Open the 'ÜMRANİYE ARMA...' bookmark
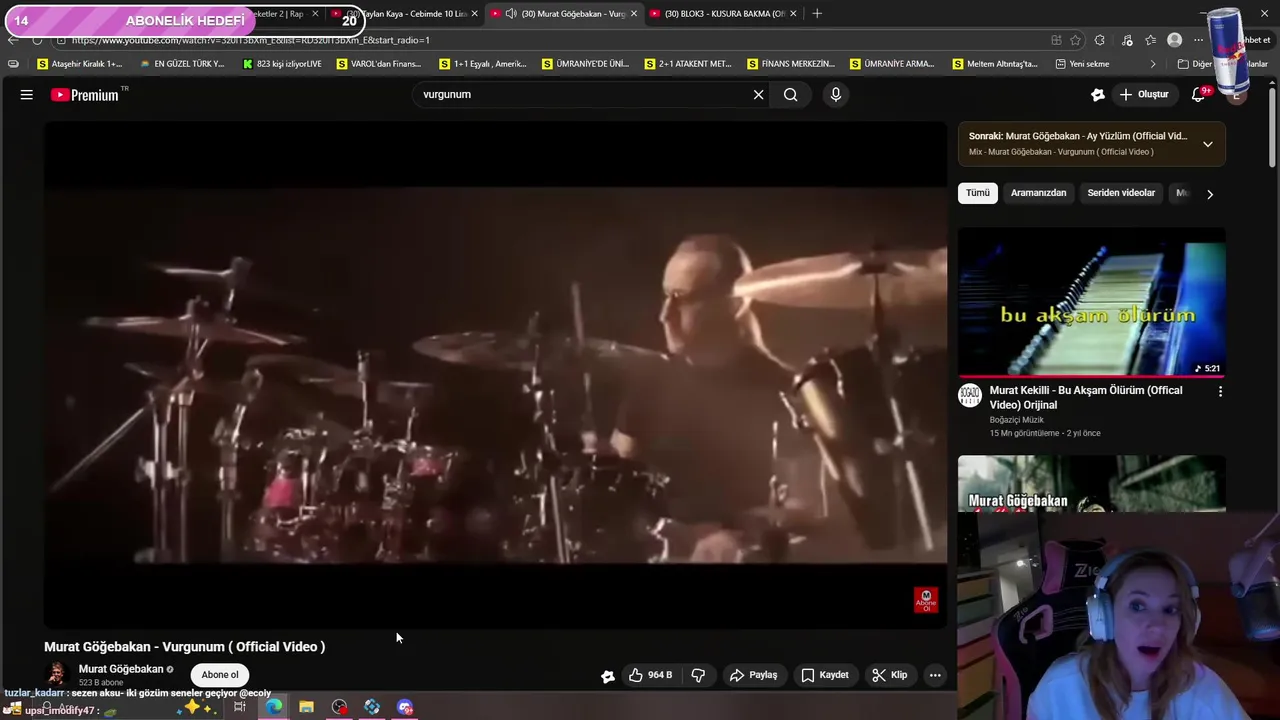The height and width of the screenshot is (720, 1280). coord(892,64)
